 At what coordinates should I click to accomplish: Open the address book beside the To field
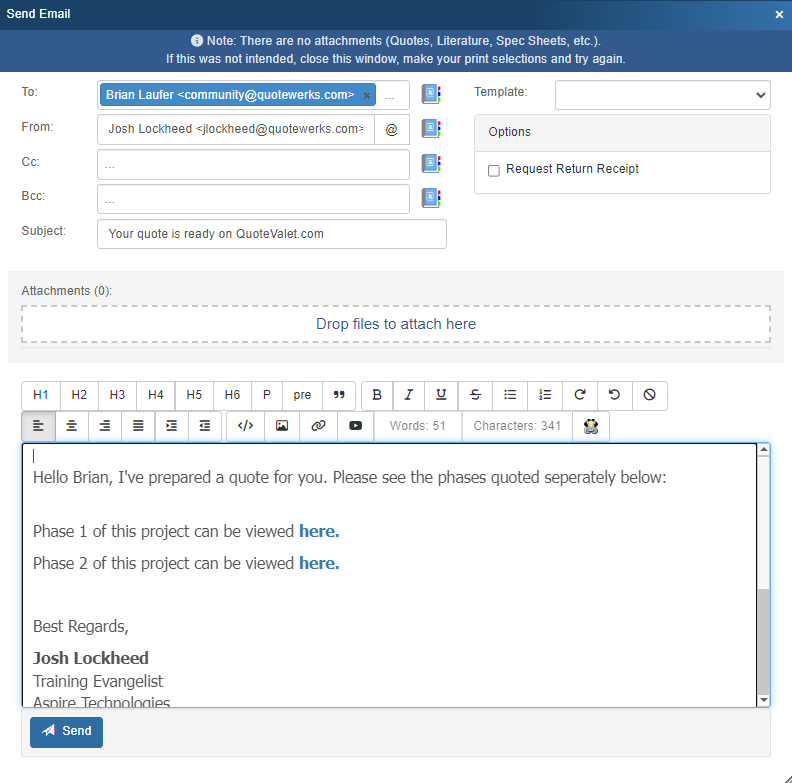[x=431, y=95]
